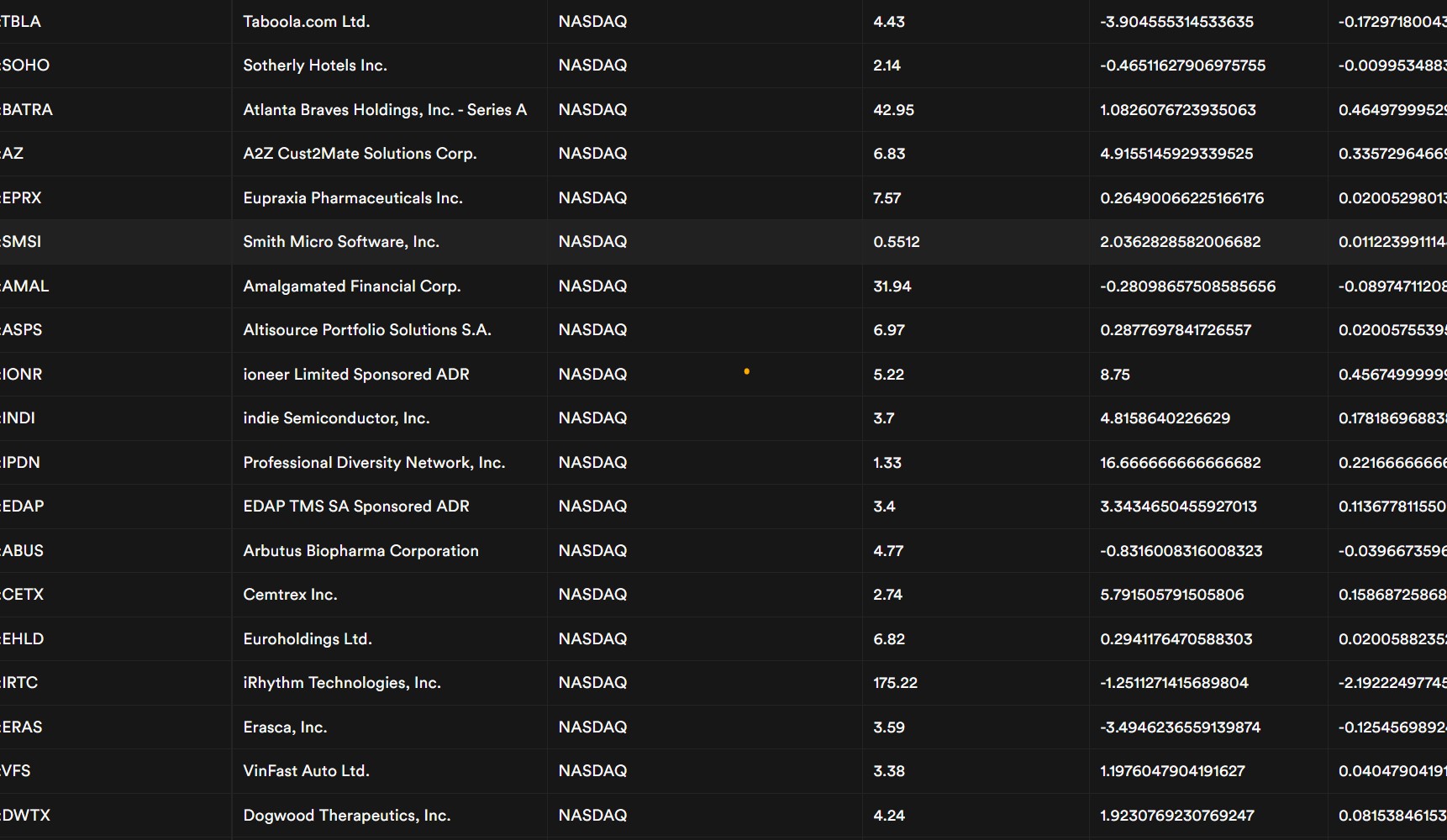Select indie Semiconductor, Inc. name cell
The image size is (1447, 840).
[x=336, y=418]
